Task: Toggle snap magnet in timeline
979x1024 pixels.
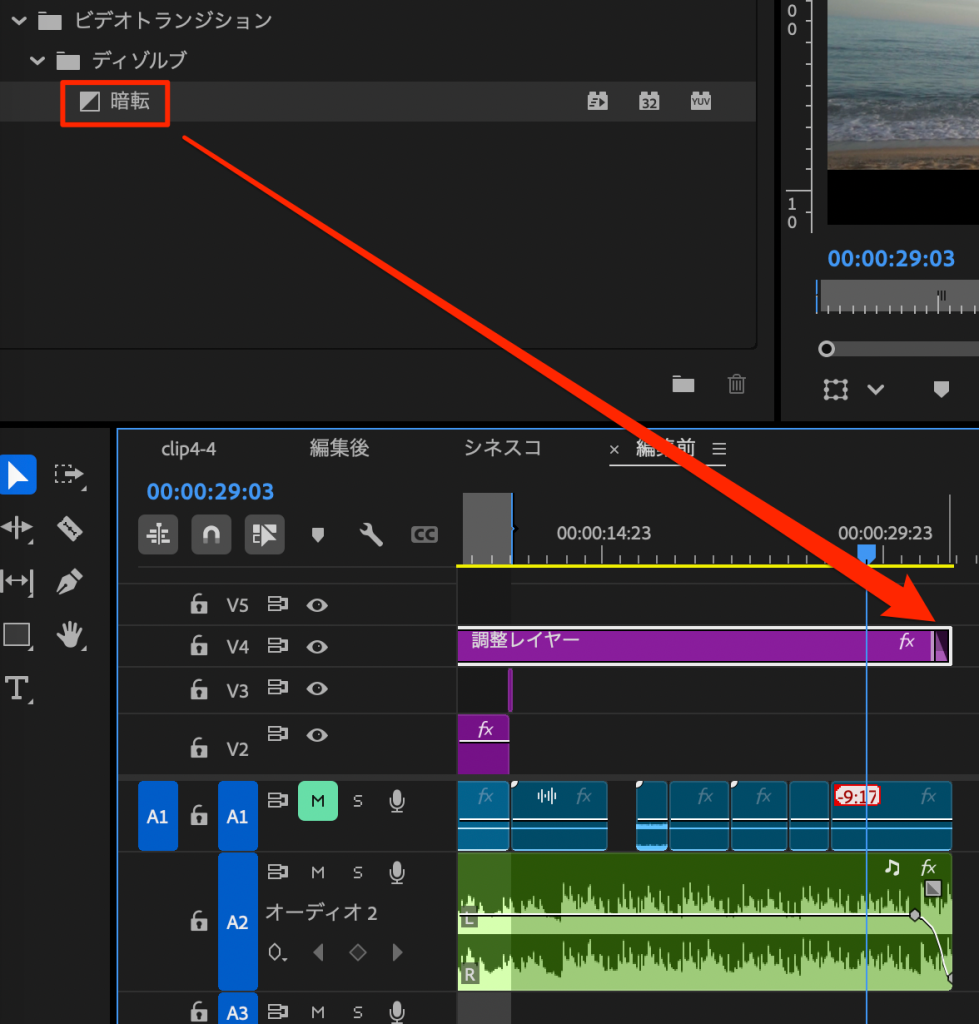Action: click(210, 535)
